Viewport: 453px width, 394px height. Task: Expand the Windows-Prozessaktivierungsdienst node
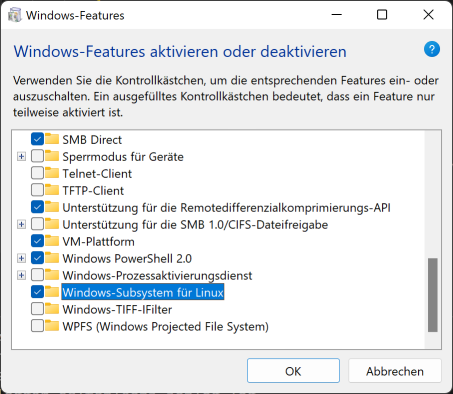[21, 275]
